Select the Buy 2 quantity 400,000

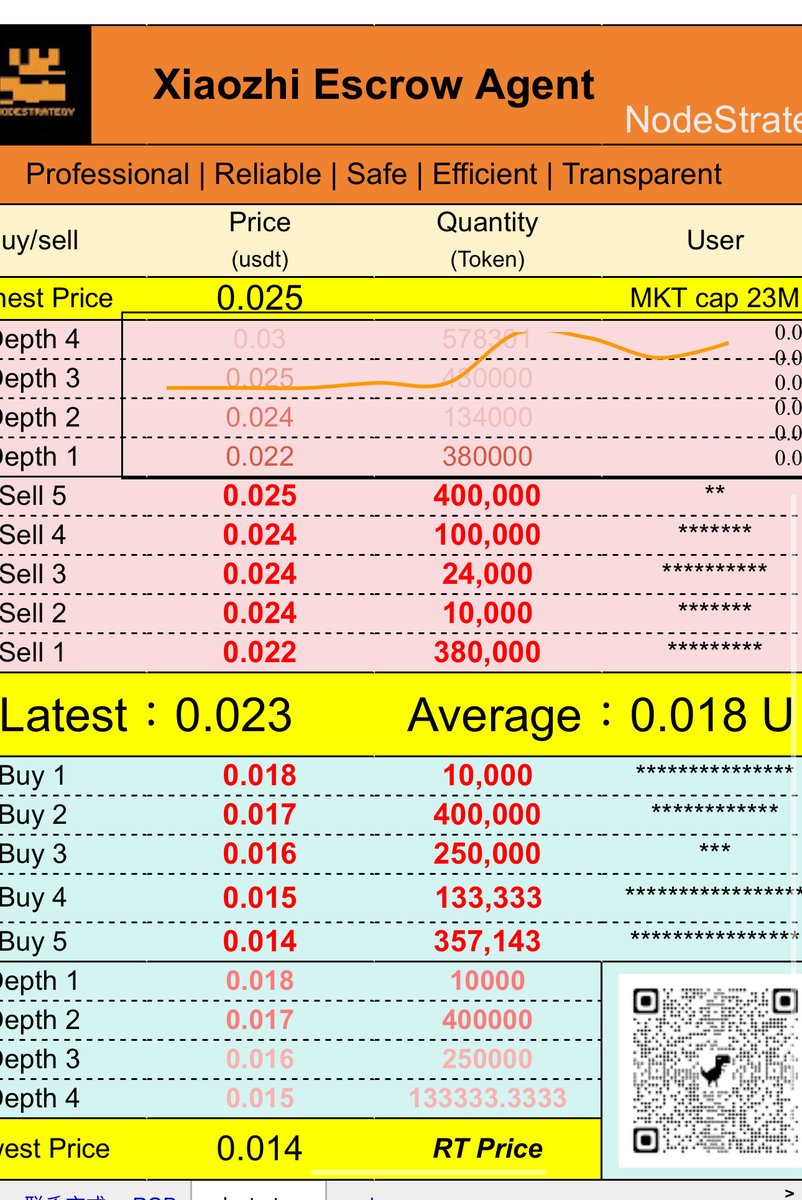tap(487, 815)
